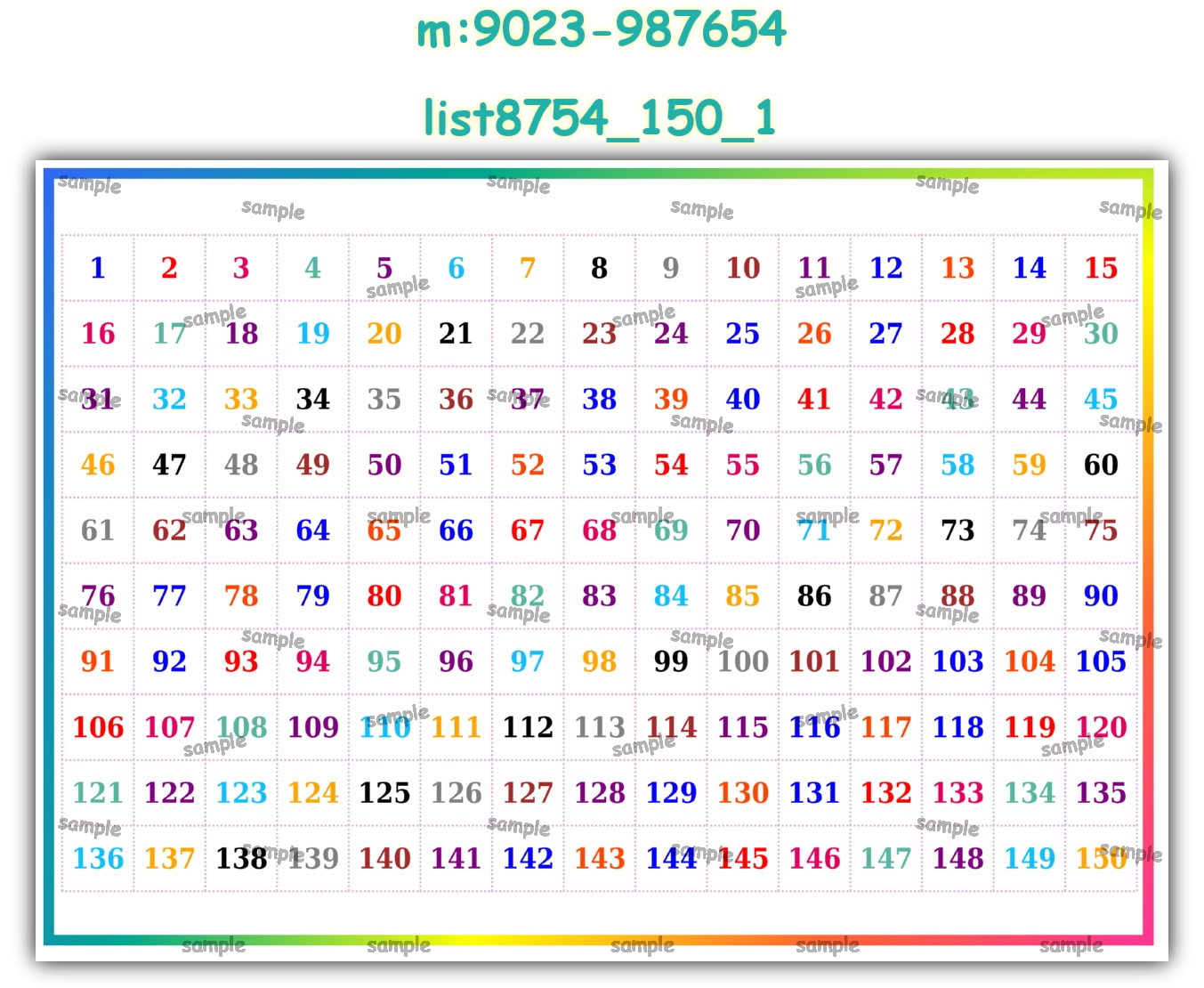This screenshot has width=1204, height=988.
Task: Click the bold black number 34
Action: 313,399
